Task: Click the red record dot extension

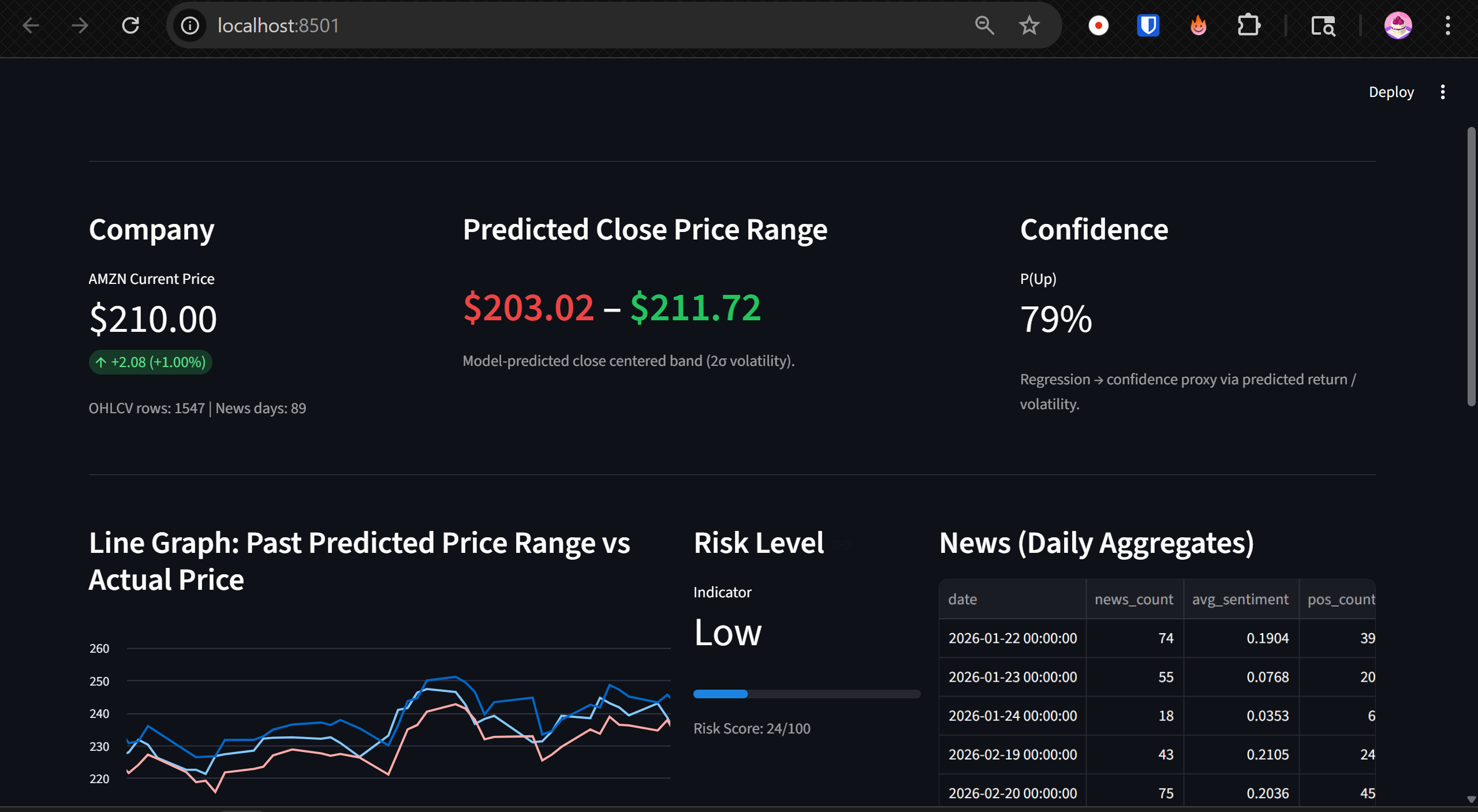Action: point(1098,25)
